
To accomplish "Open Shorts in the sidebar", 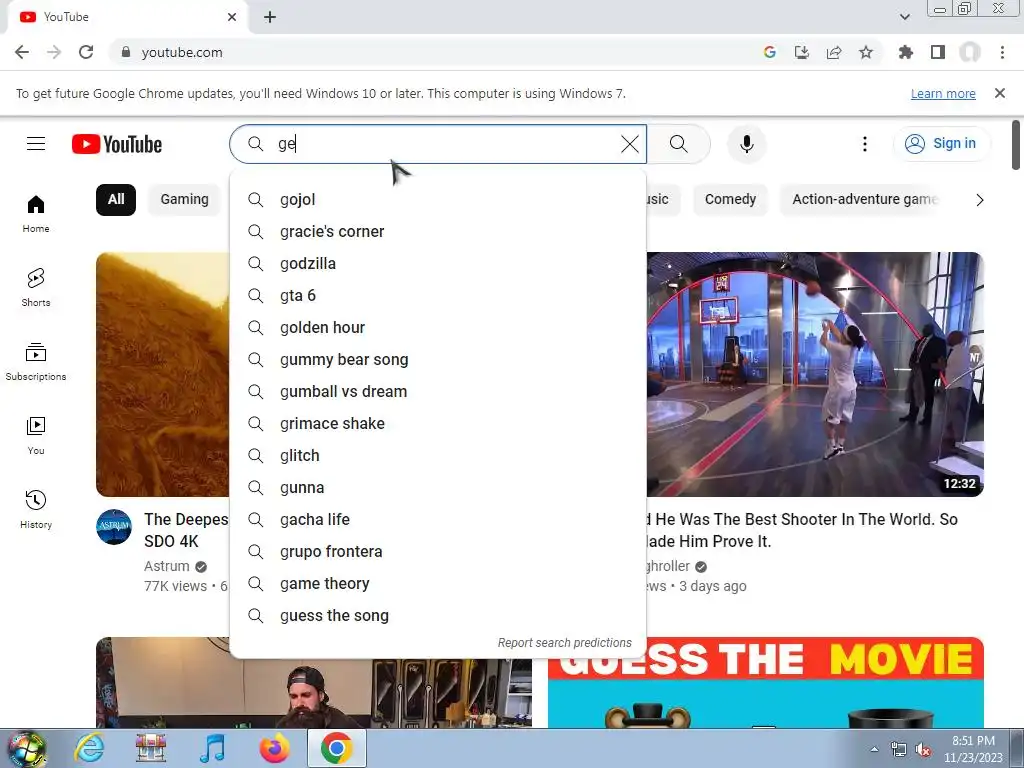I will click(x=36, y=287).
